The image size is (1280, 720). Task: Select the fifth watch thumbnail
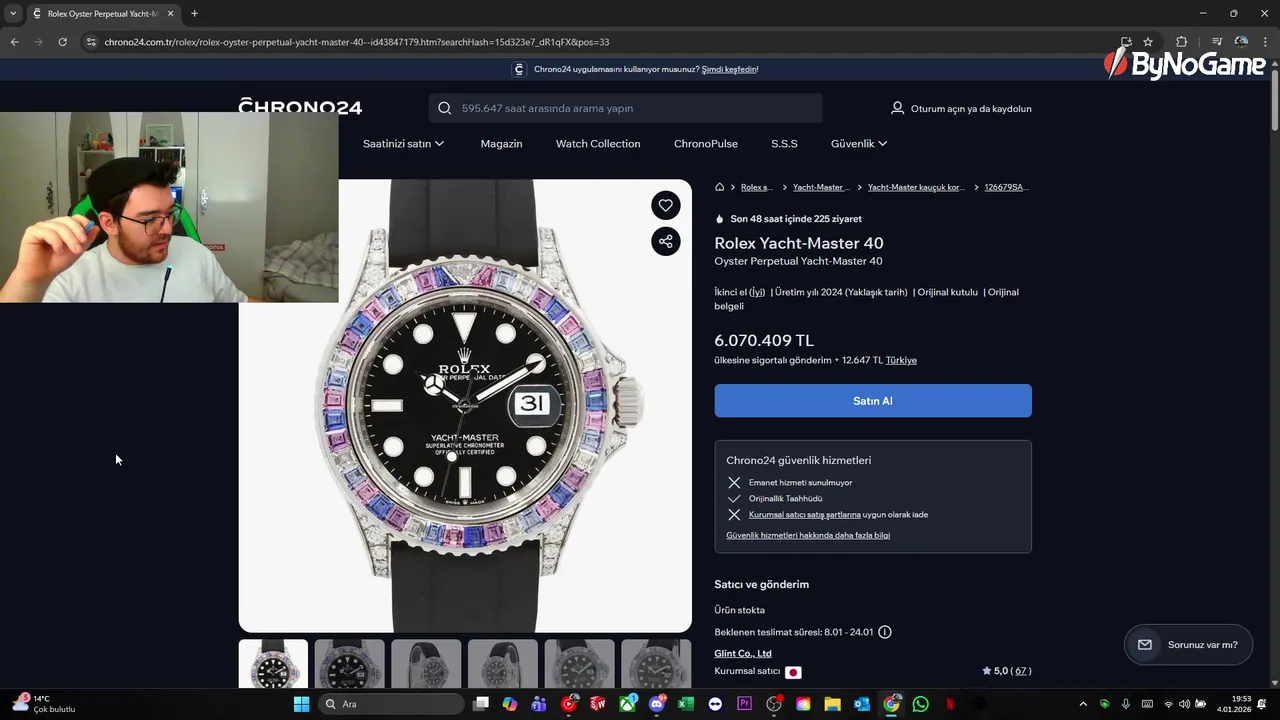[x=580, y=664]
